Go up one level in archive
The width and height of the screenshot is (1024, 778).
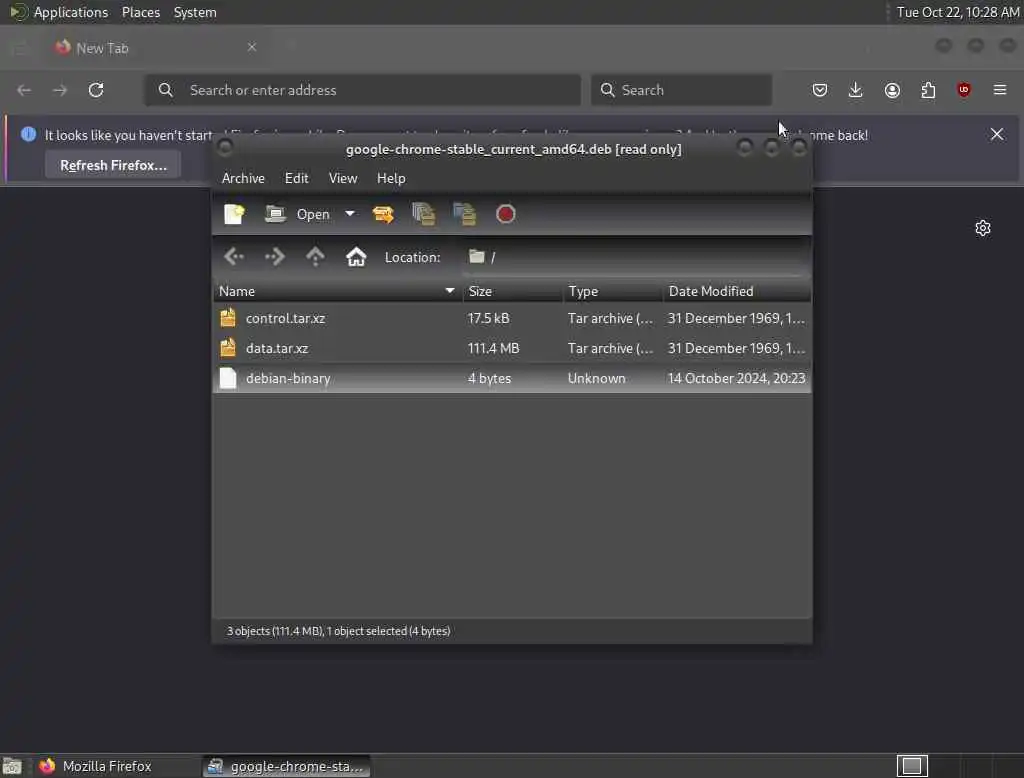click(315, 257)
